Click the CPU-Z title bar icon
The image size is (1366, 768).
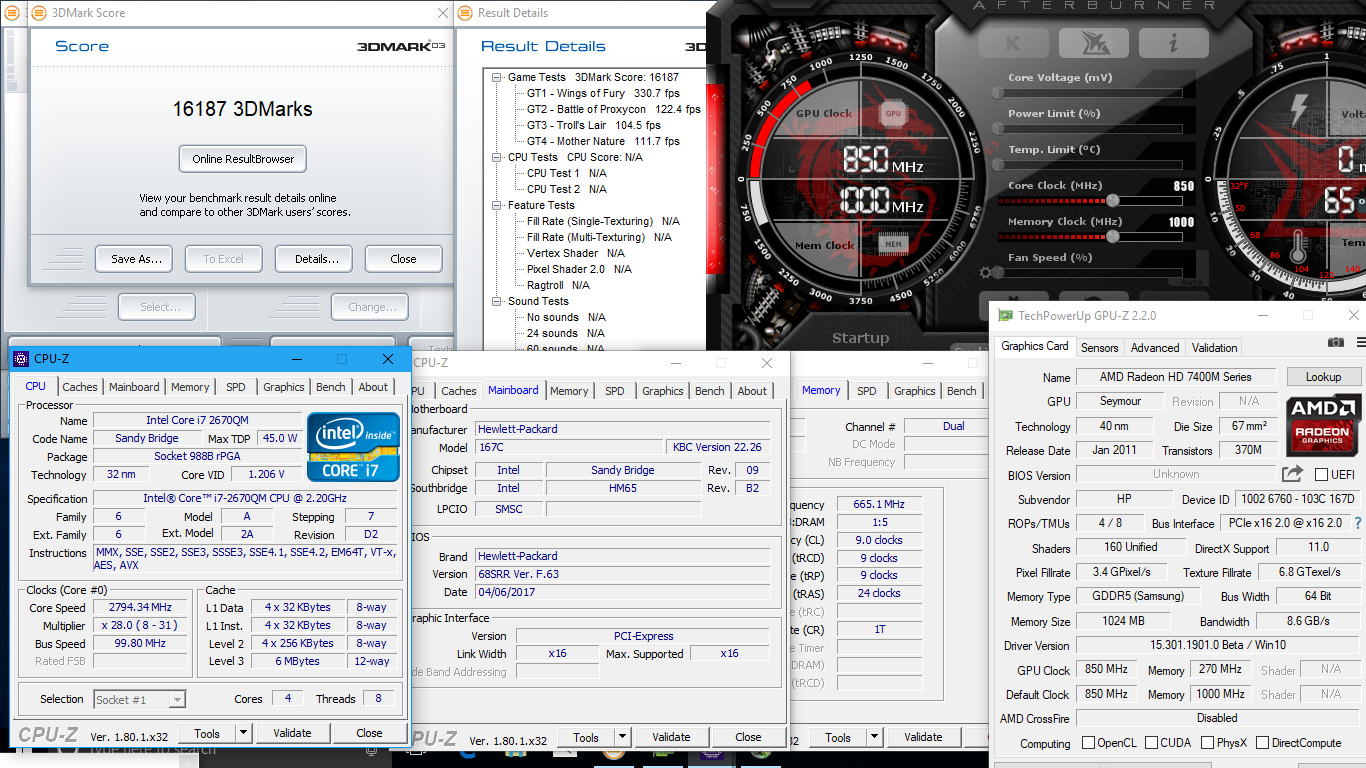21,358
